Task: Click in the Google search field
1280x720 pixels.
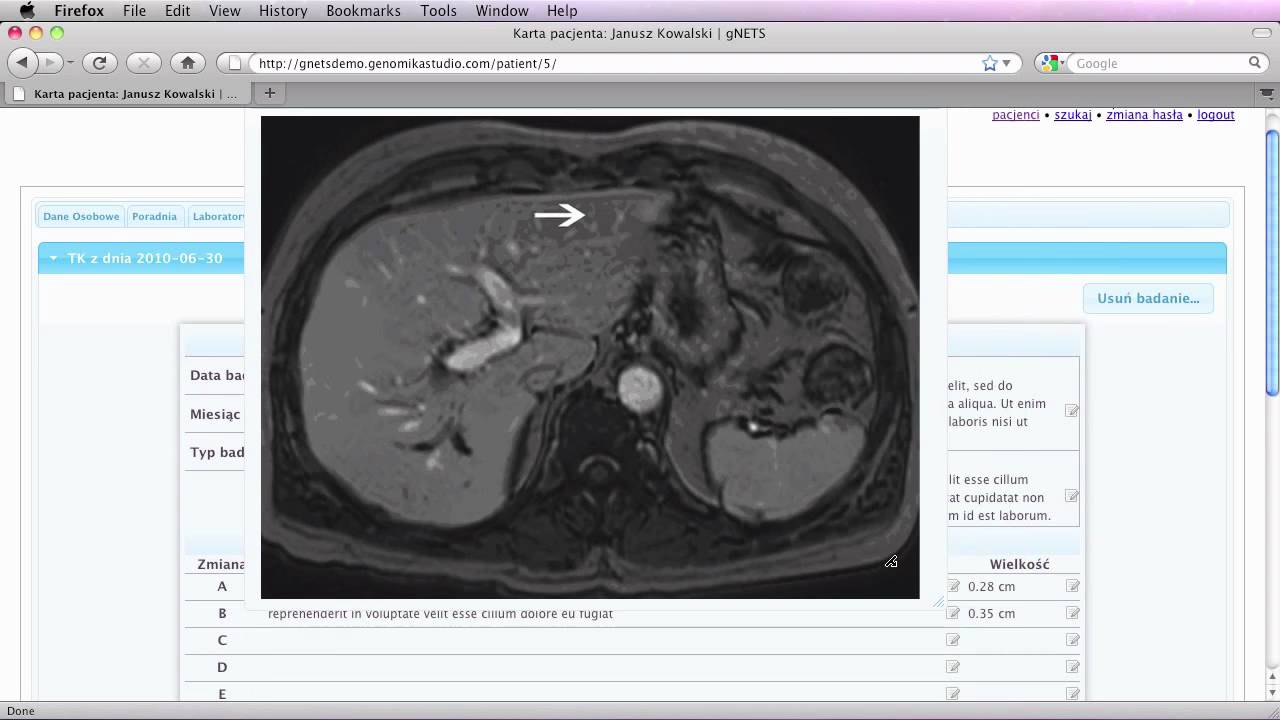Action: click(x=1158, y=63)
